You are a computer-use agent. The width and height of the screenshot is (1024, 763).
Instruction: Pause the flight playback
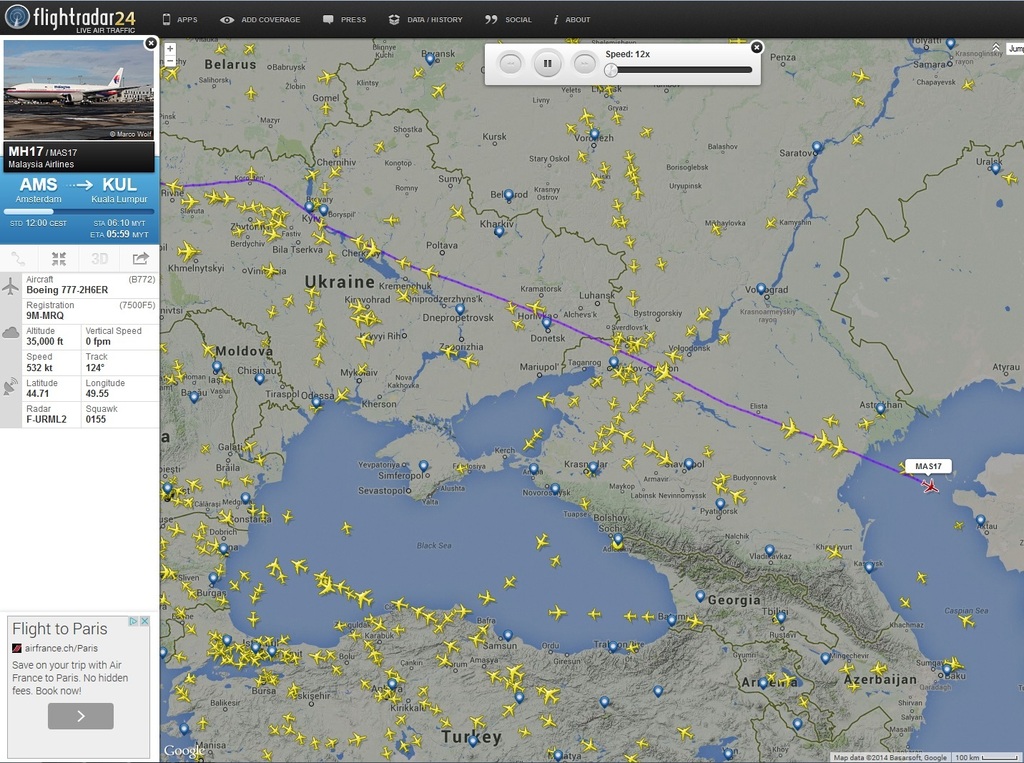pyautogui.click(x=547, y=63)
